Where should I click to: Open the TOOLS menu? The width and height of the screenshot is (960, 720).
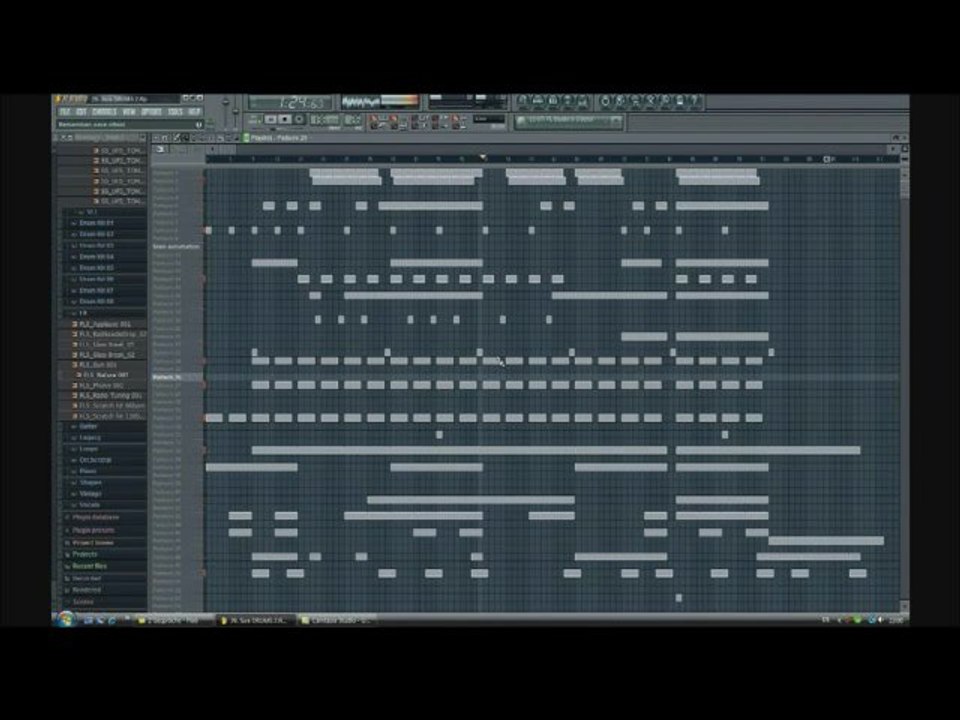[x=175, y=112]
